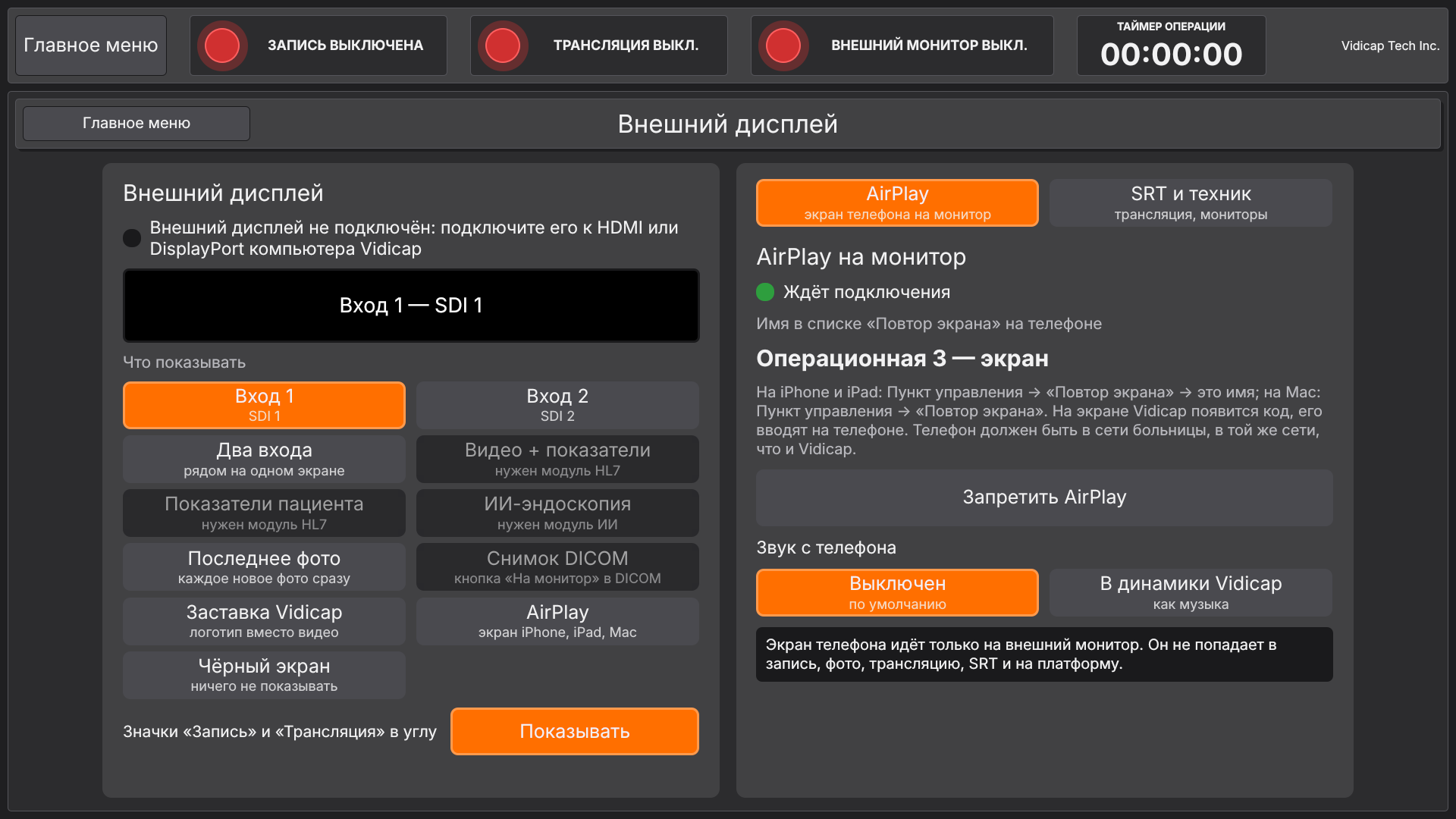Click the Внешний дисплей page title
Viewport: 1456px width, 819px height.
click(x=728, y=124)
